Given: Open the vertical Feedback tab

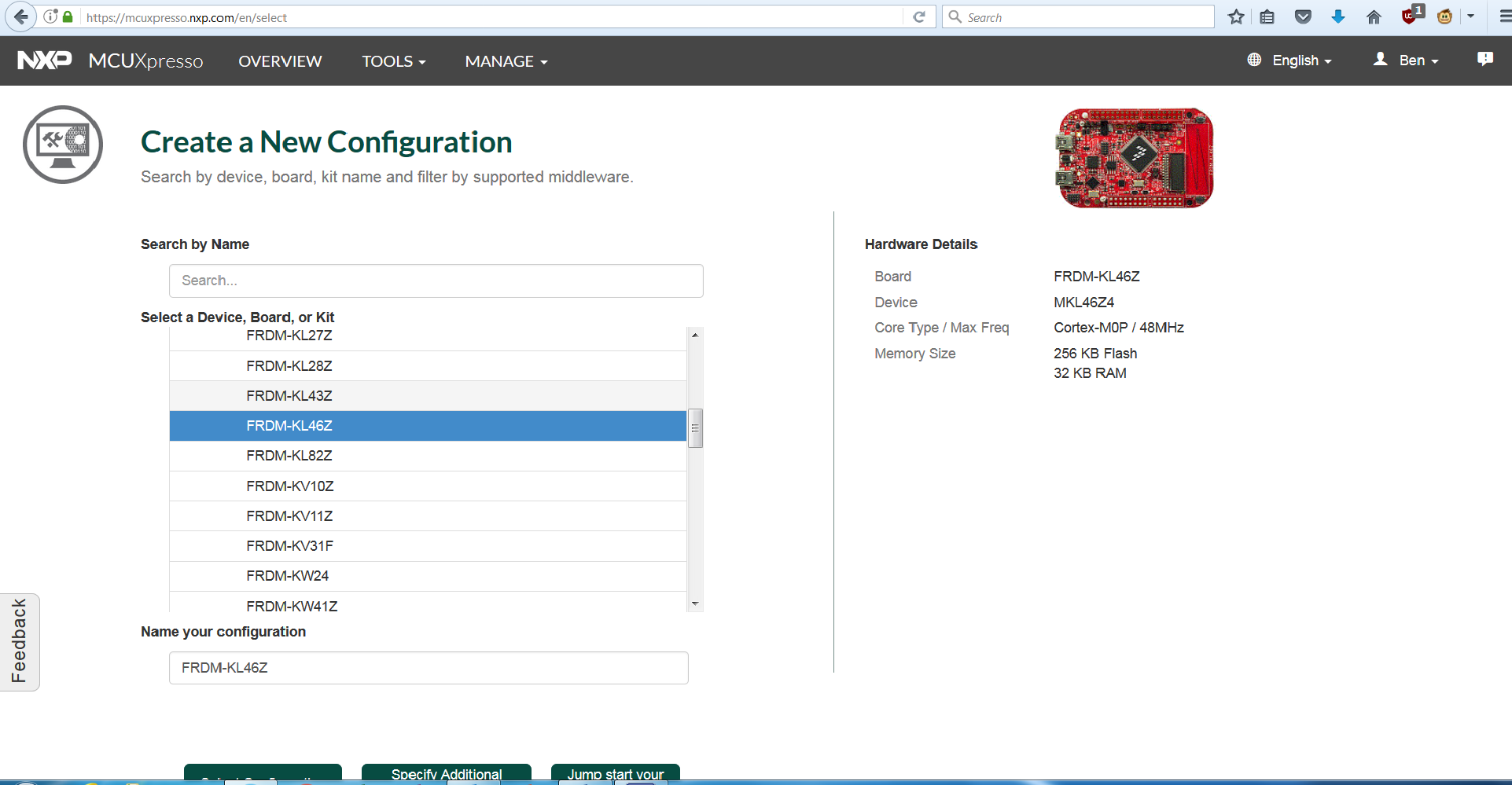Looking at the screenshot, I should click(x=19, y=642).
